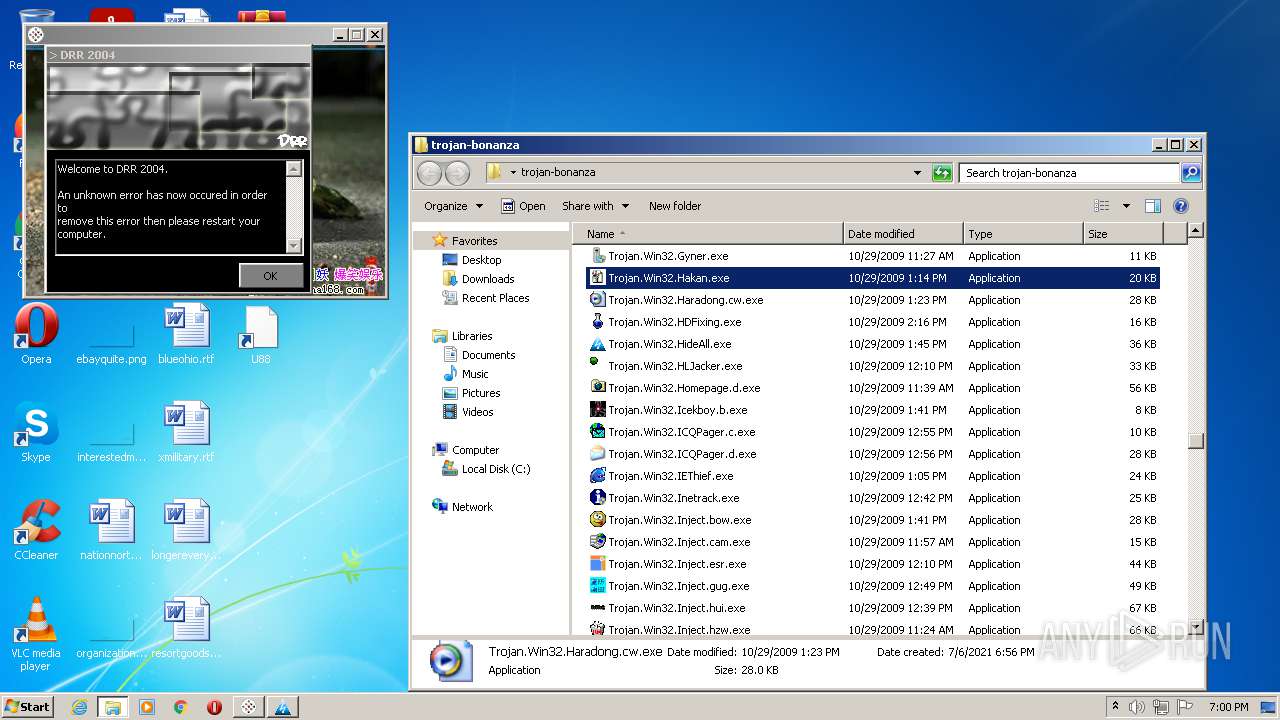Click the Start button
This screenshot has width=1280, height=720.
27,706
